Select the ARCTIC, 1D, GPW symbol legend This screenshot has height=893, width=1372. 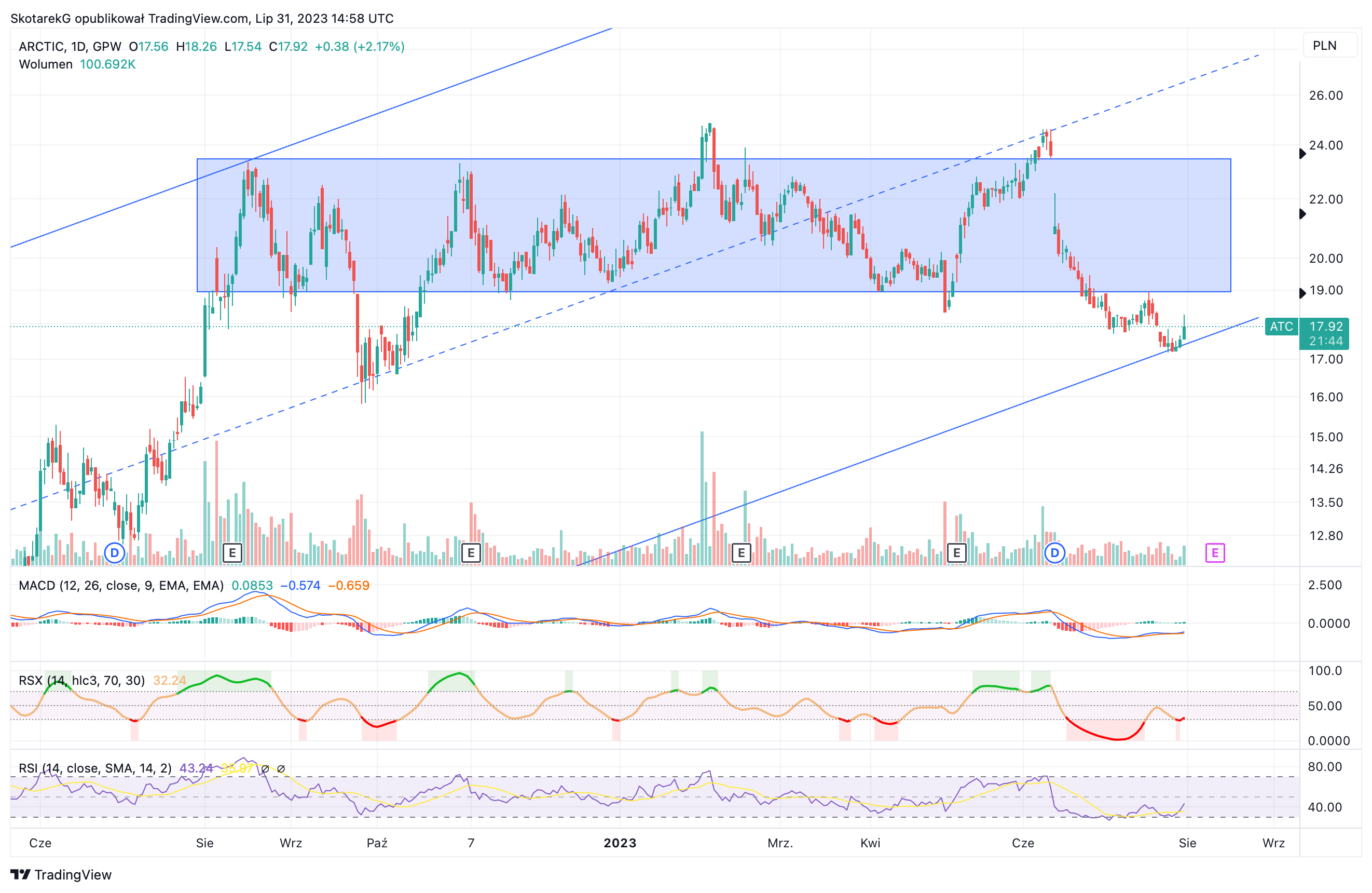(x=70, y=46)
